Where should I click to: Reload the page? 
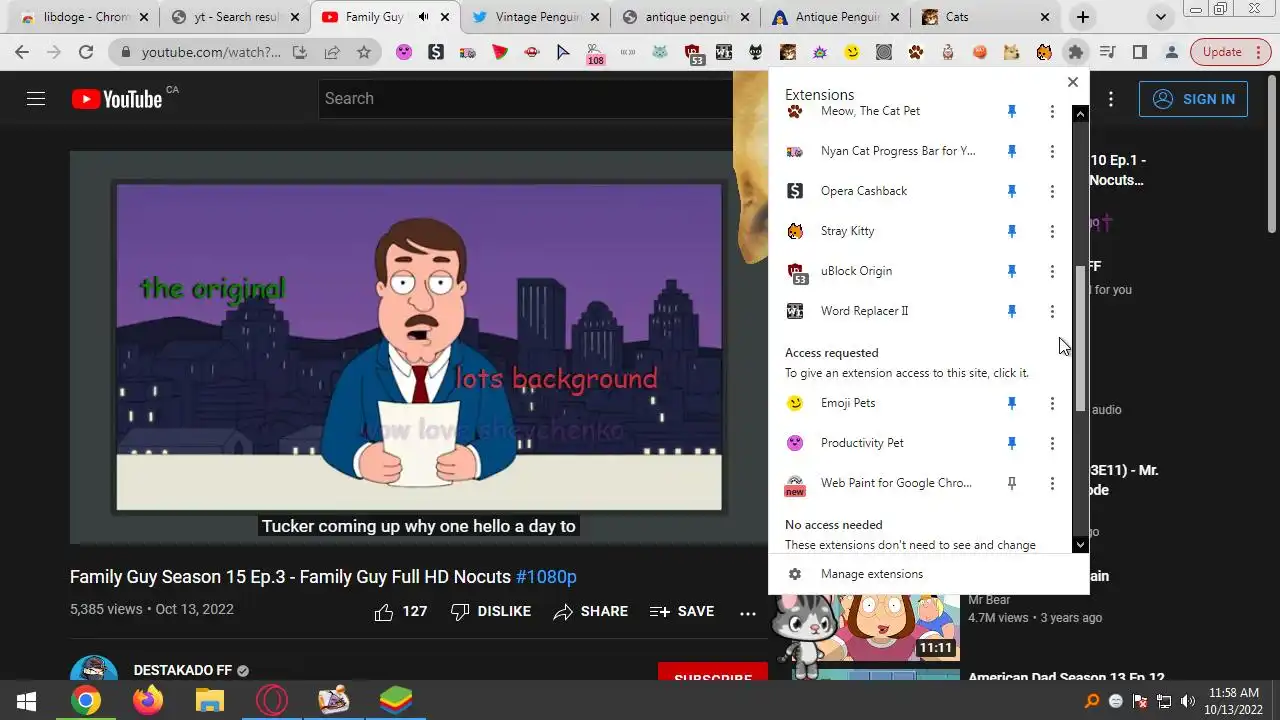[86, 52]
